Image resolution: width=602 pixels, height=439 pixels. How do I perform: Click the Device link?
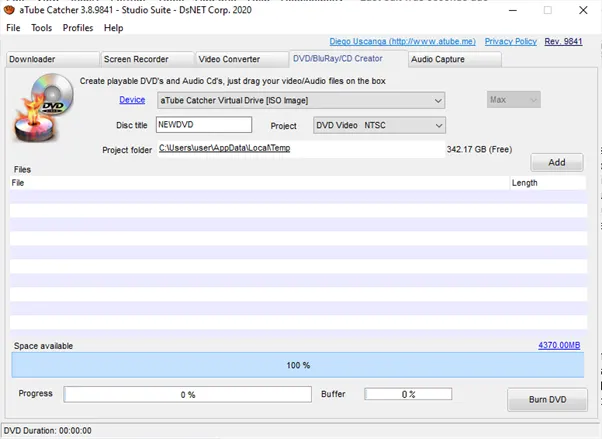(132, 100)
